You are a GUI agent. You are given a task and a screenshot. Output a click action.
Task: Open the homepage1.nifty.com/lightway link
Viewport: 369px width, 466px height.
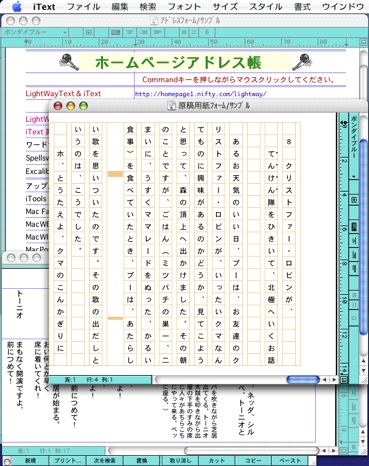[200, 94]
